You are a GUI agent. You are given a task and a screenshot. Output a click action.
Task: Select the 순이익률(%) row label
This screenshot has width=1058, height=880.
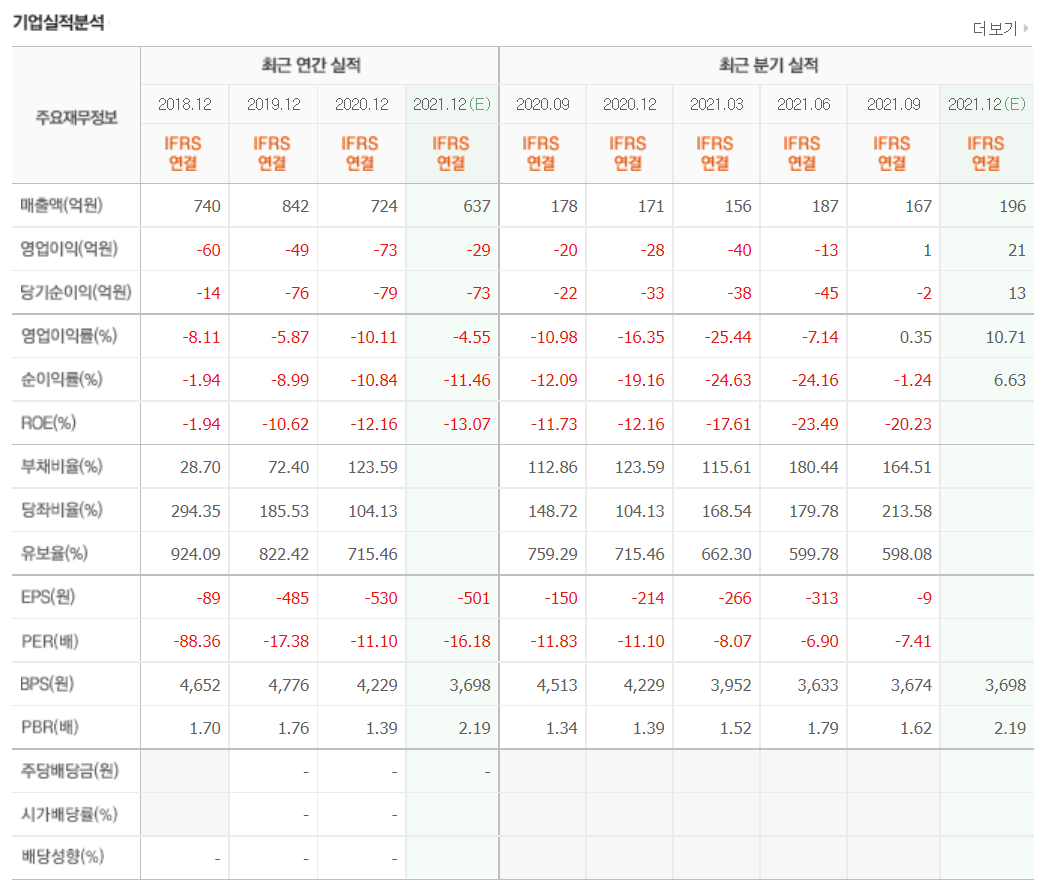61,379
